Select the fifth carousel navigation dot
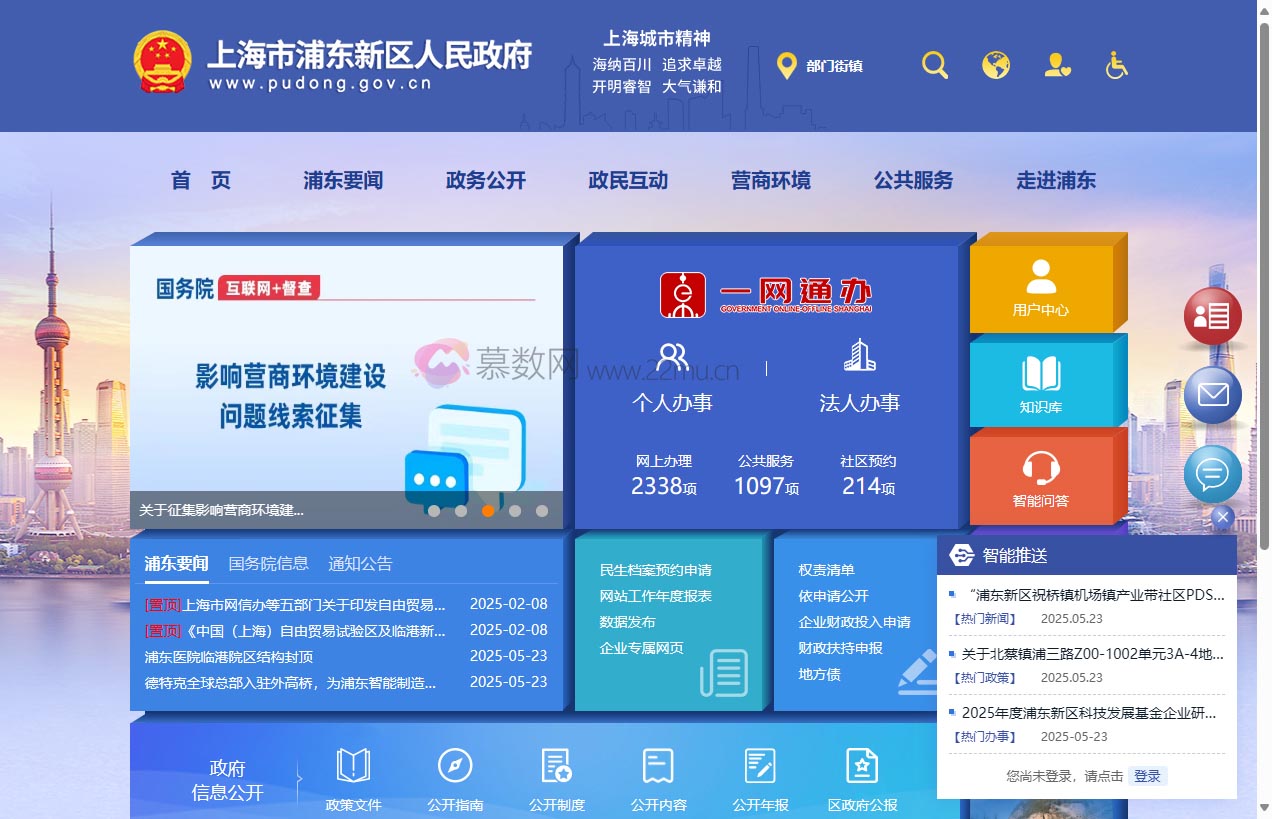Screen dimensions: 1272x819 click(x=542, y=510)
